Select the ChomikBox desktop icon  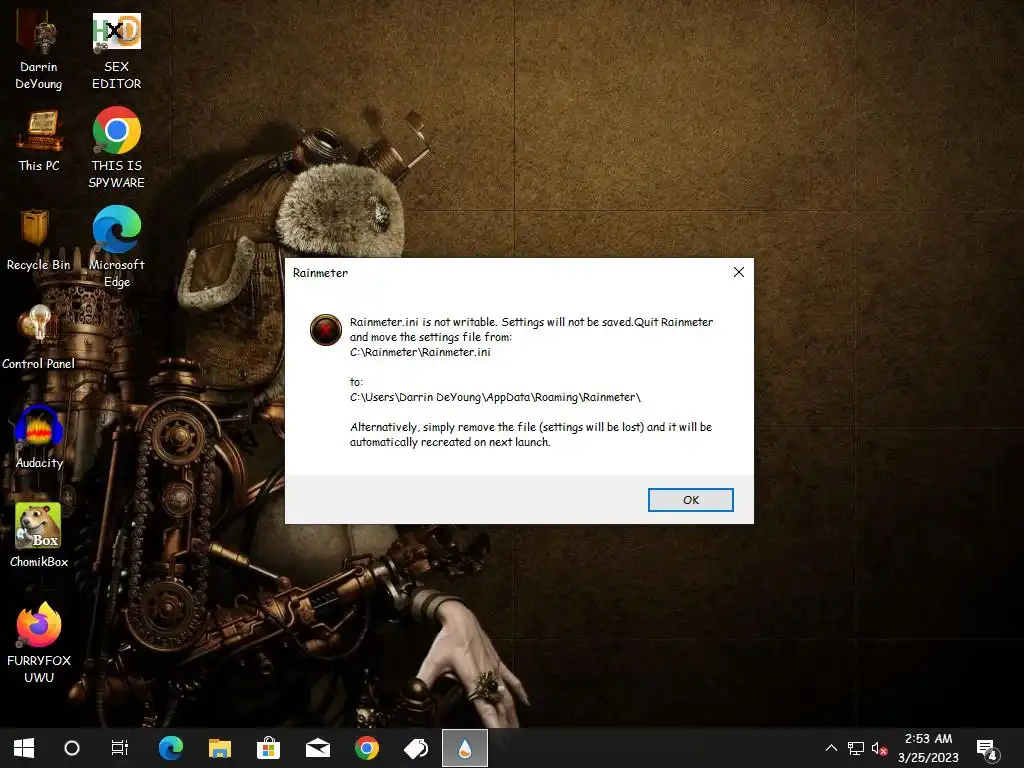39,536
